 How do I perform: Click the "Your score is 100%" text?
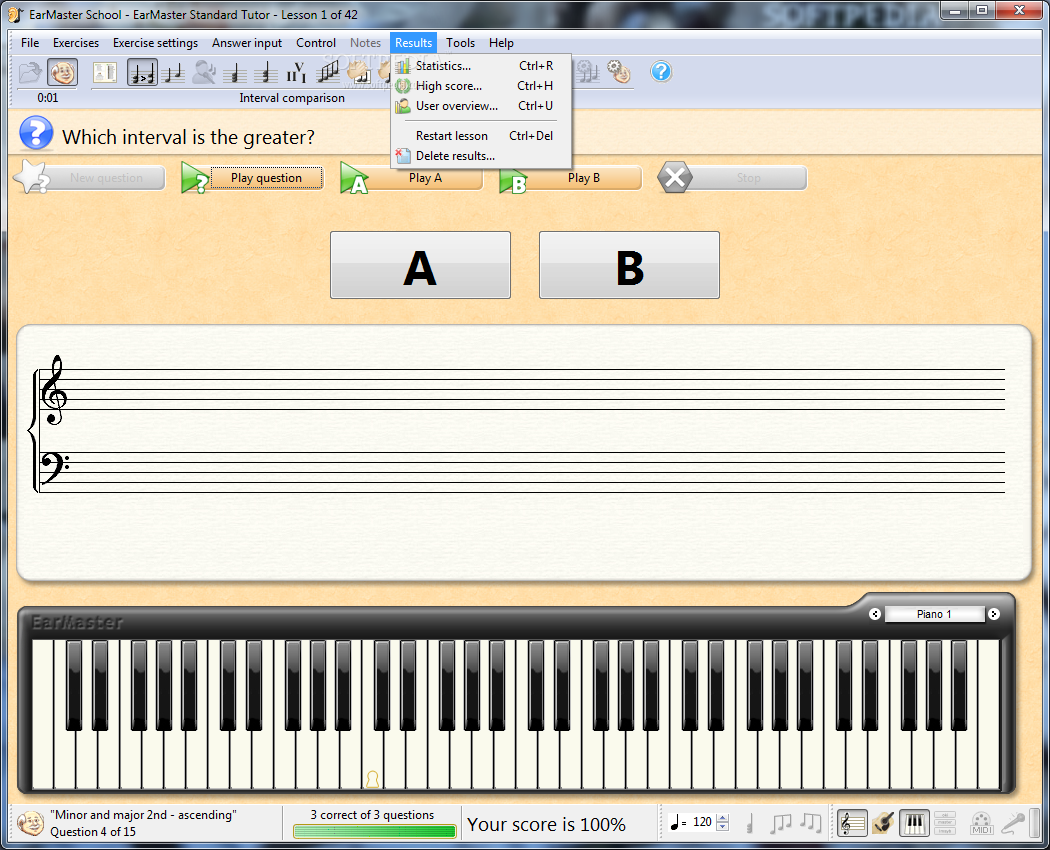pyautogui.click(x=546, y=825)
